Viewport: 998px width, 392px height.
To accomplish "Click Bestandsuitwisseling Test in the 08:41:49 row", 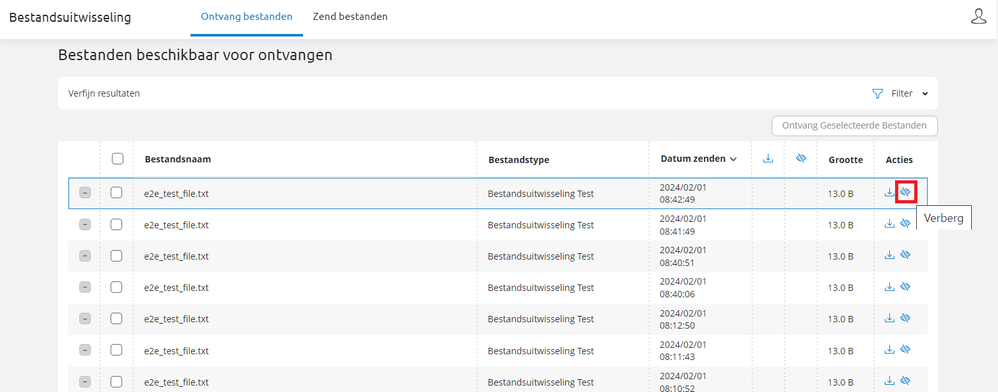I will pyautogui.click(x=540, y=225).
